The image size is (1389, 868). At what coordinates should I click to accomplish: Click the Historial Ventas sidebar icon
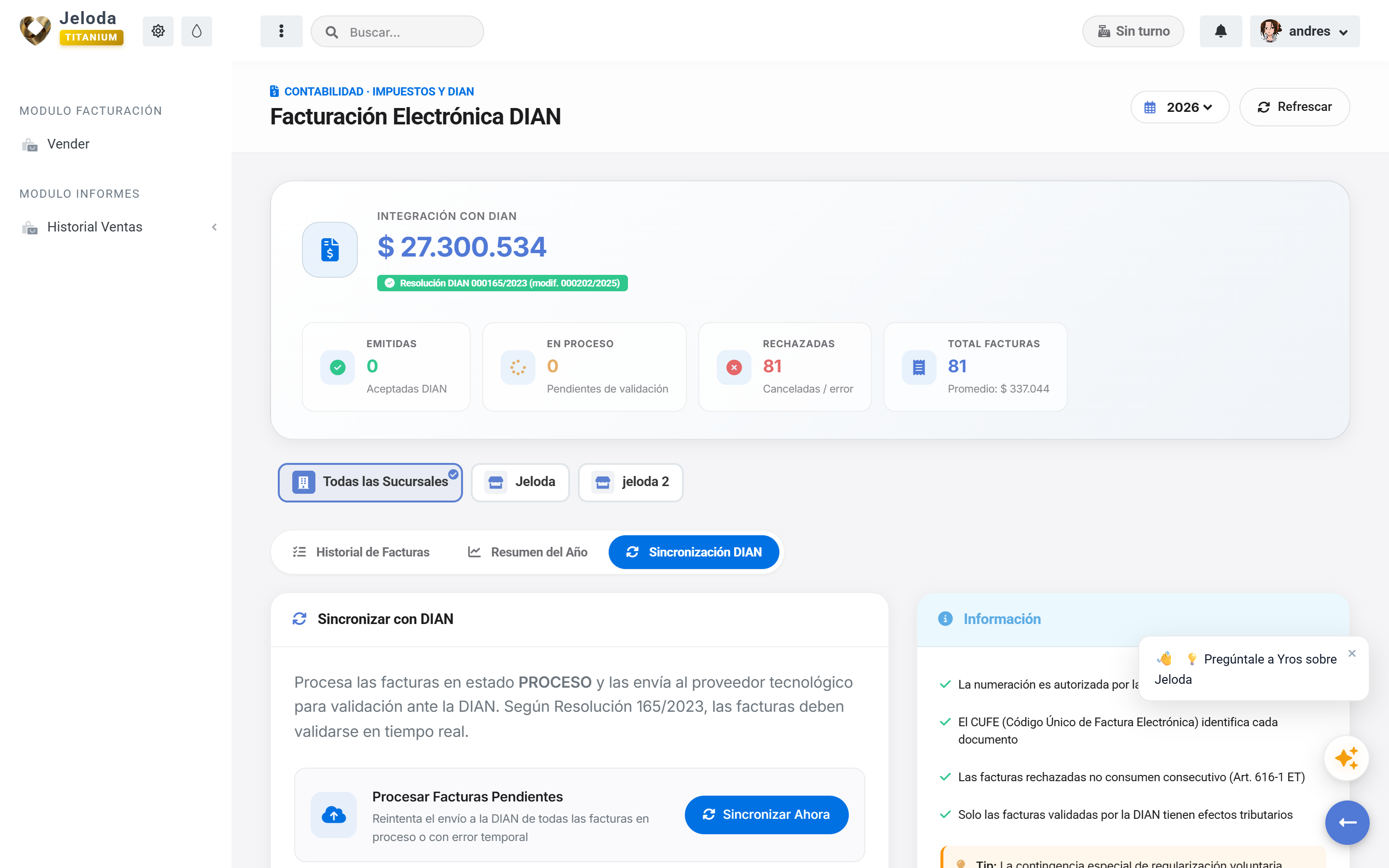tap(30, 228)
